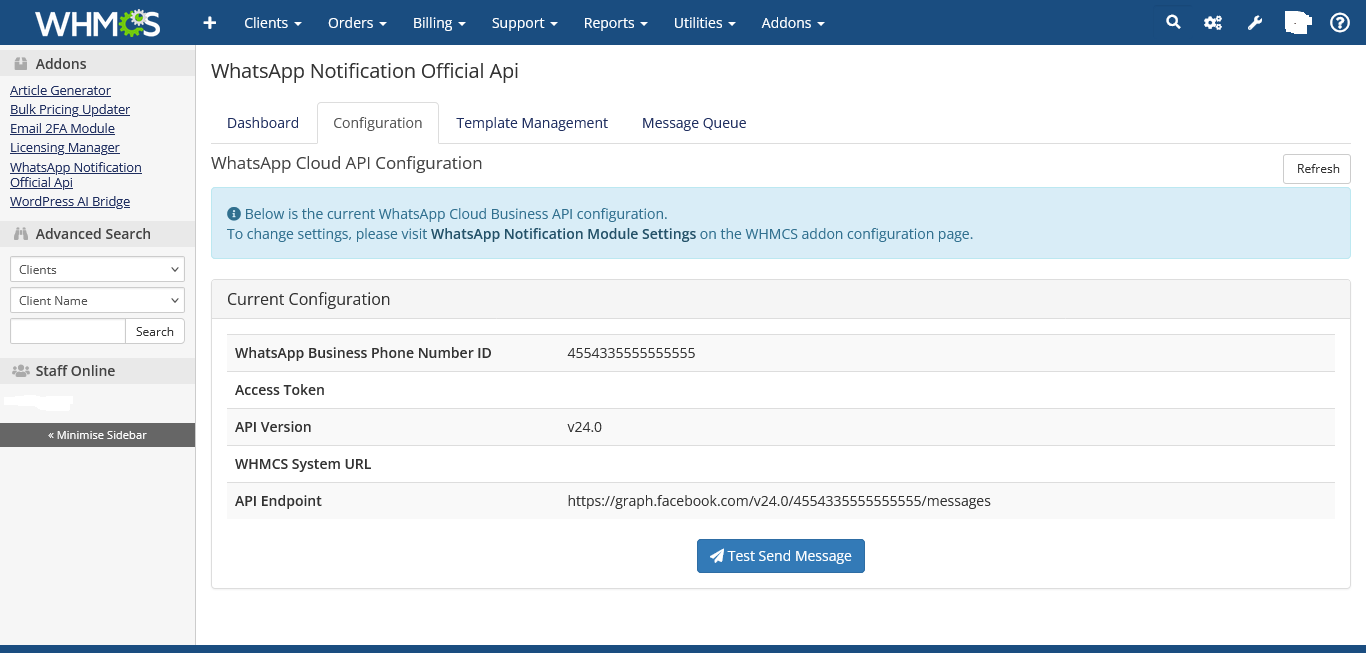1366x653 pixels.
Task: Open the Template Management tab
Action: pyautogui.click(x=531, y=122)
